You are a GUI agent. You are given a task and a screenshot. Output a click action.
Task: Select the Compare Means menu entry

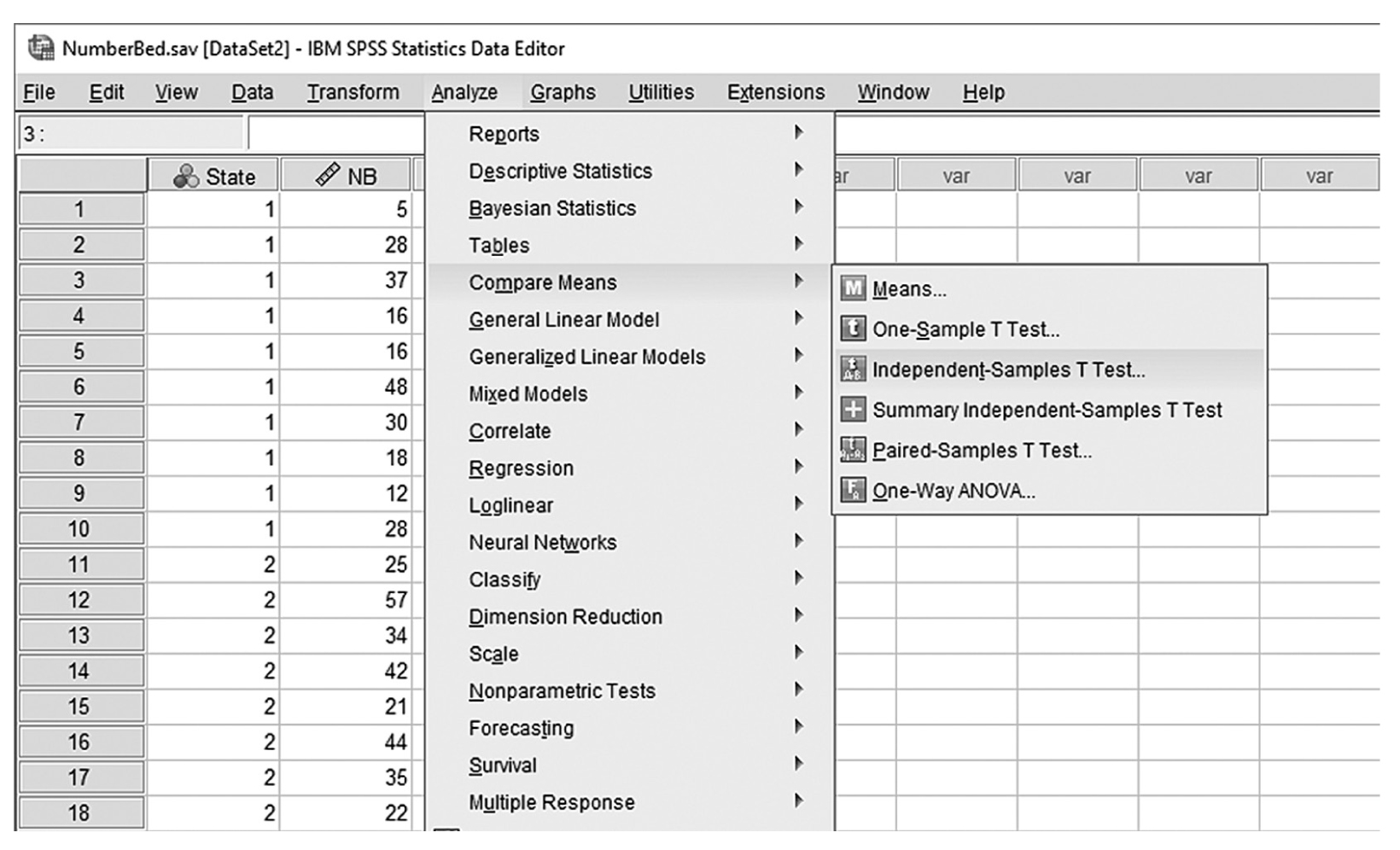tap(630, 282)
